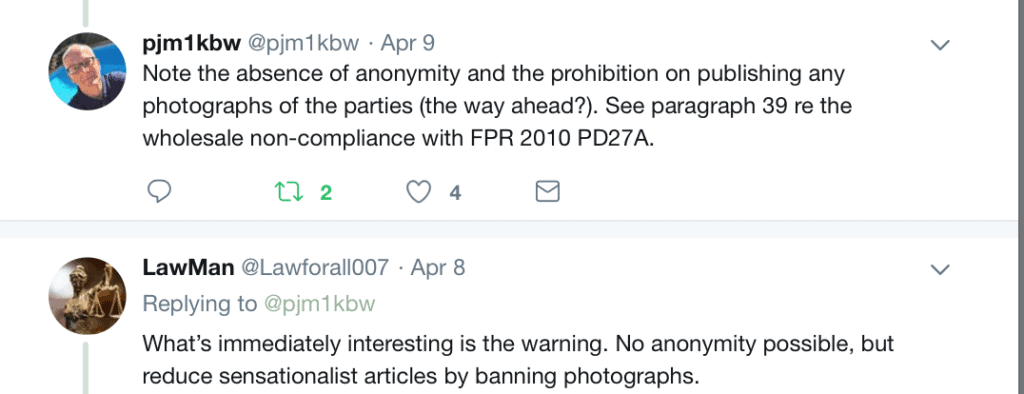This screenshot has width=1024, height=394.
Task: Click the thread connector line below LawMan's avatar
Action: tap(86, 369)
